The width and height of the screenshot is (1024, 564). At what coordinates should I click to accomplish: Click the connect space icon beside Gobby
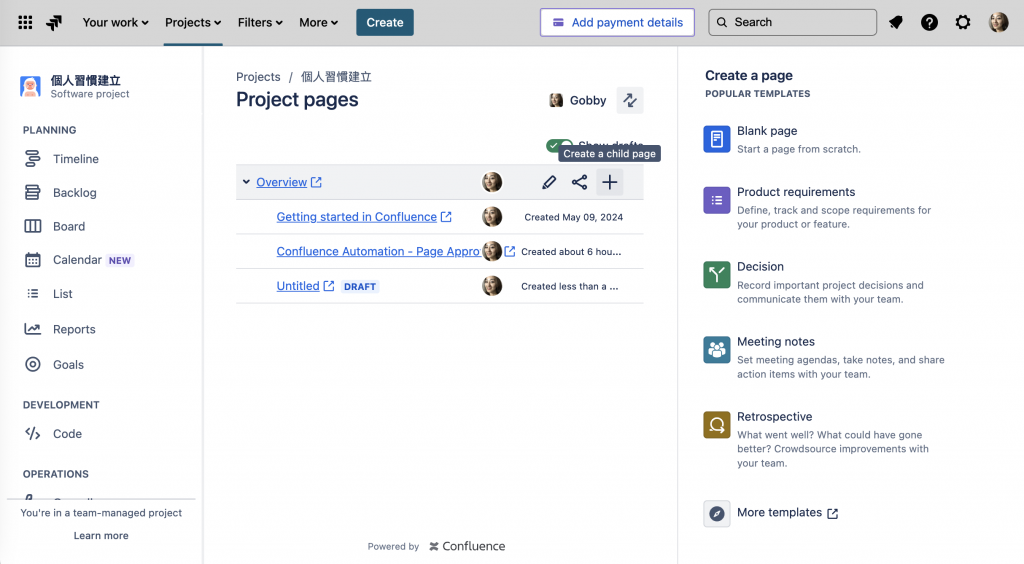tap(630, 101)
